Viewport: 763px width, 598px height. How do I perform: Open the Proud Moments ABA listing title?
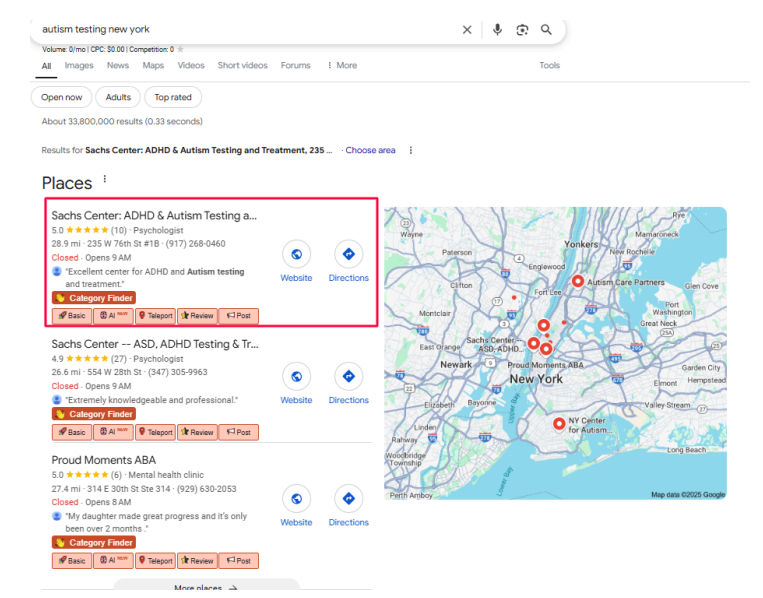[x=104, y=460]
